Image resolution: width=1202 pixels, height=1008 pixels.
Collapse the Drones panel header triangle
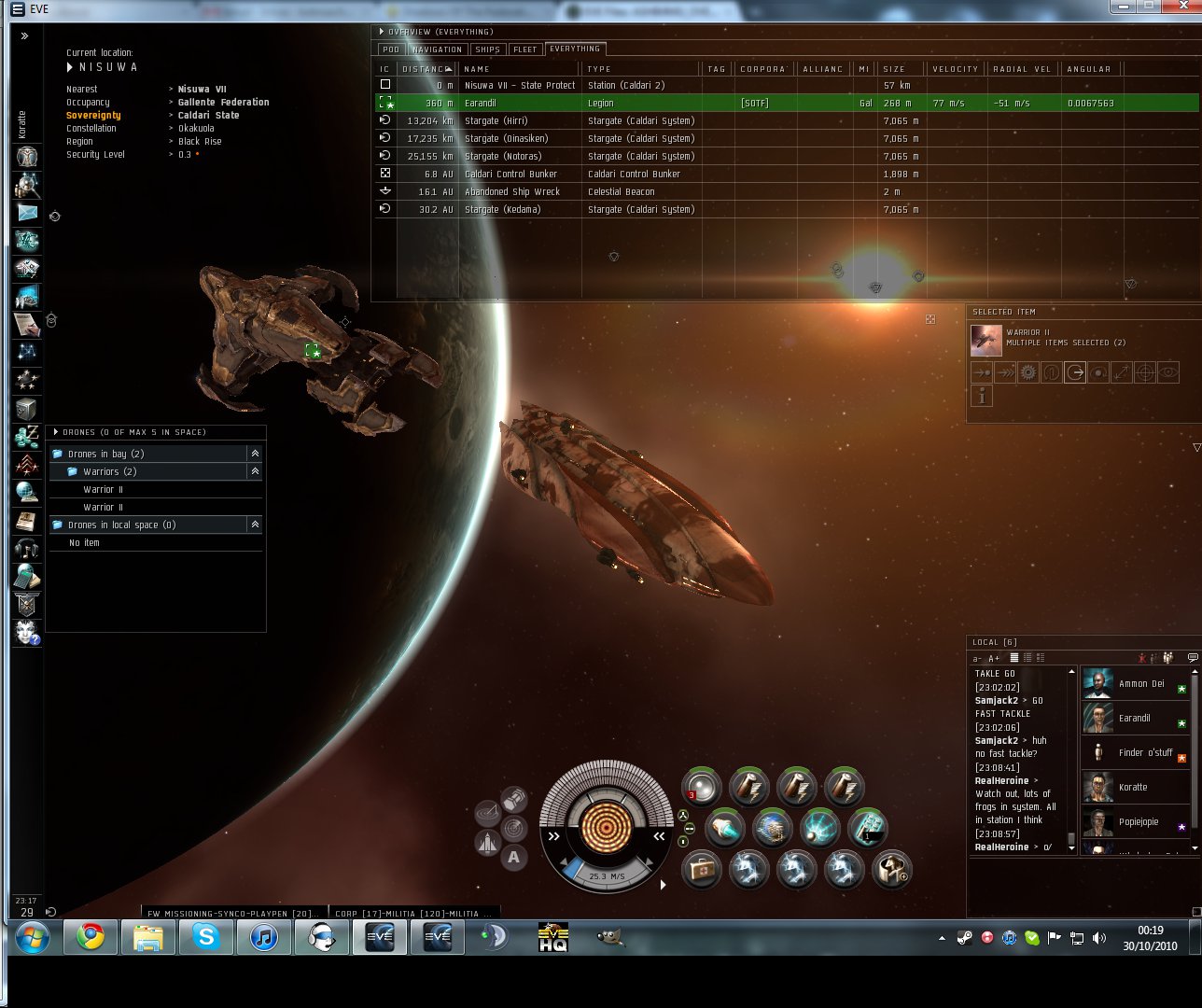(x=56, y=432)
